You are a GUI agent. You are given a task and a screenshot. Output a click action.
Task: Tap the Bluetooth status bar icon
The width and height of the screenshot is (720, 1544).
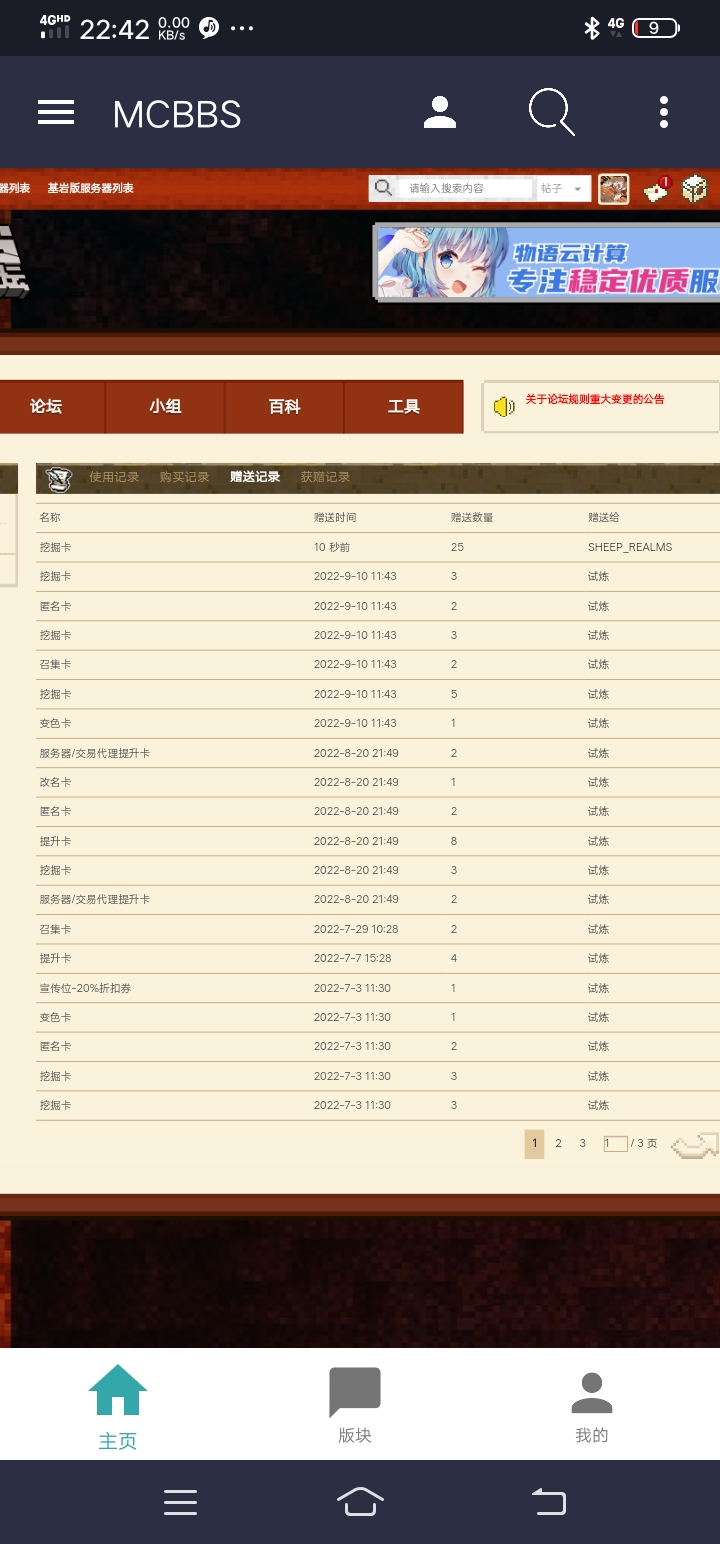[591, 28]
